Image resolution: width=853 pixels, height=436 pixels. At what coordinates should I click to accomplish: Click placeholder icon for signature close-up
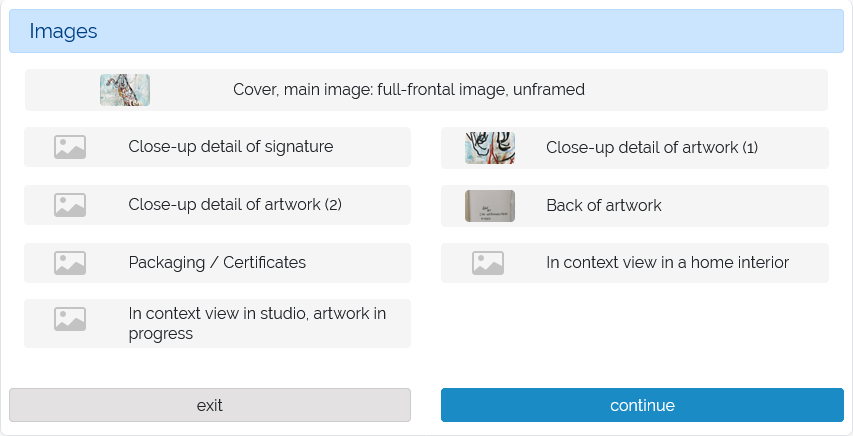point(70,147)
